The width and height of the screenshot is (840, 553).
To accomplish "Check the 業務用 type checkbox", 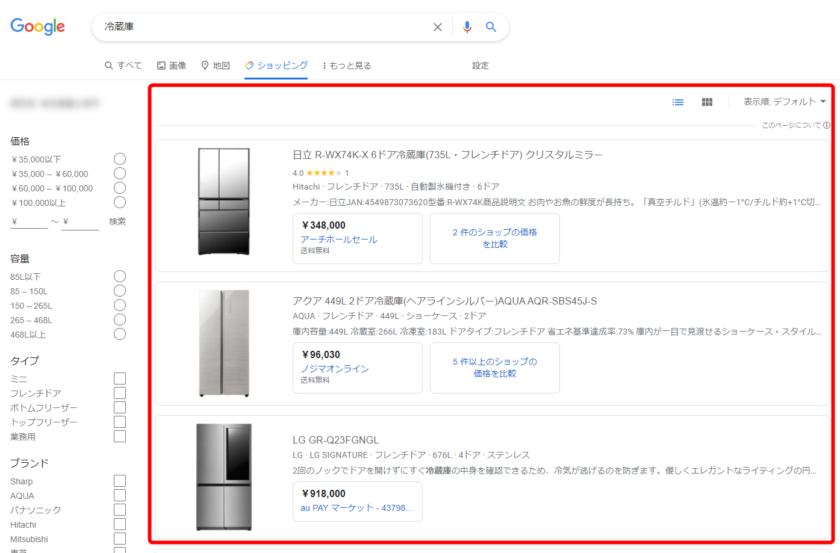I will point(120,437).
